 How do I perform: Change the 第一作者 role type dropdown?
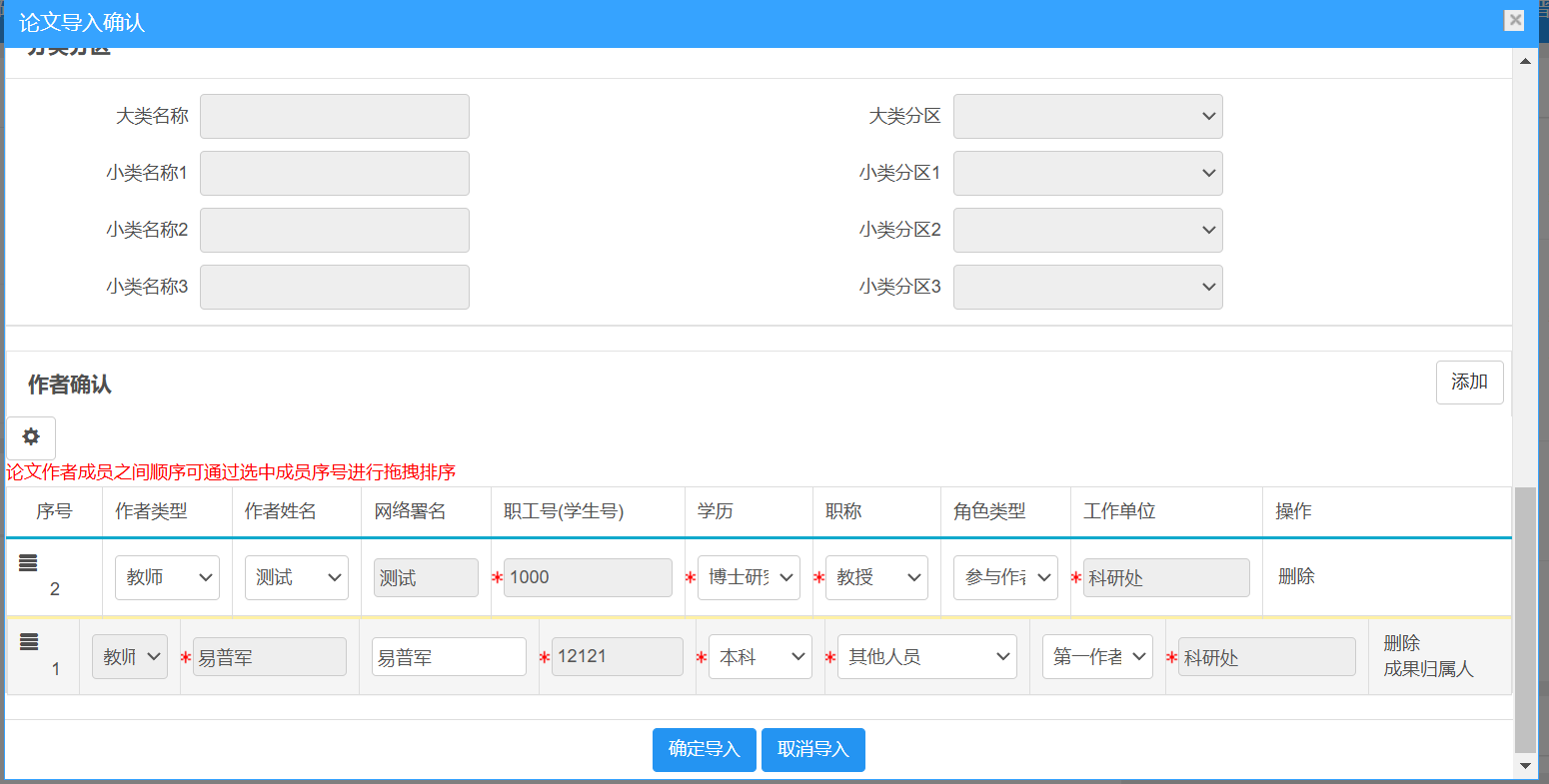1096,657
